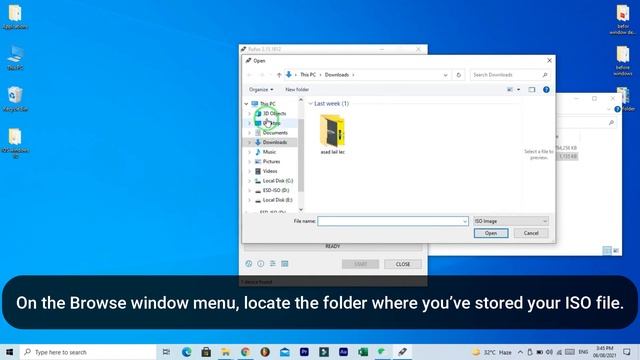Viewport: 640px width, 360px height.
Task: Collapse the This PC tree node
Action: click(x=247, y=104)
